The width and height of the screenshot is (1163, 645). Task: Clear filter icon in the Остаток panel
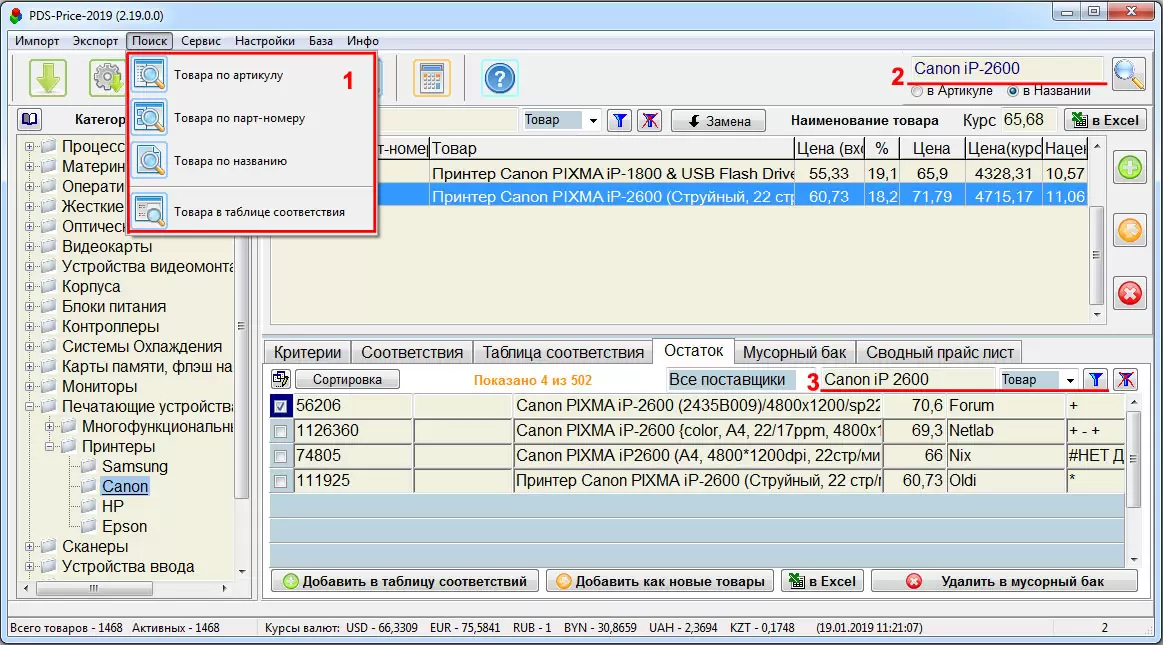click(1125, 380)
